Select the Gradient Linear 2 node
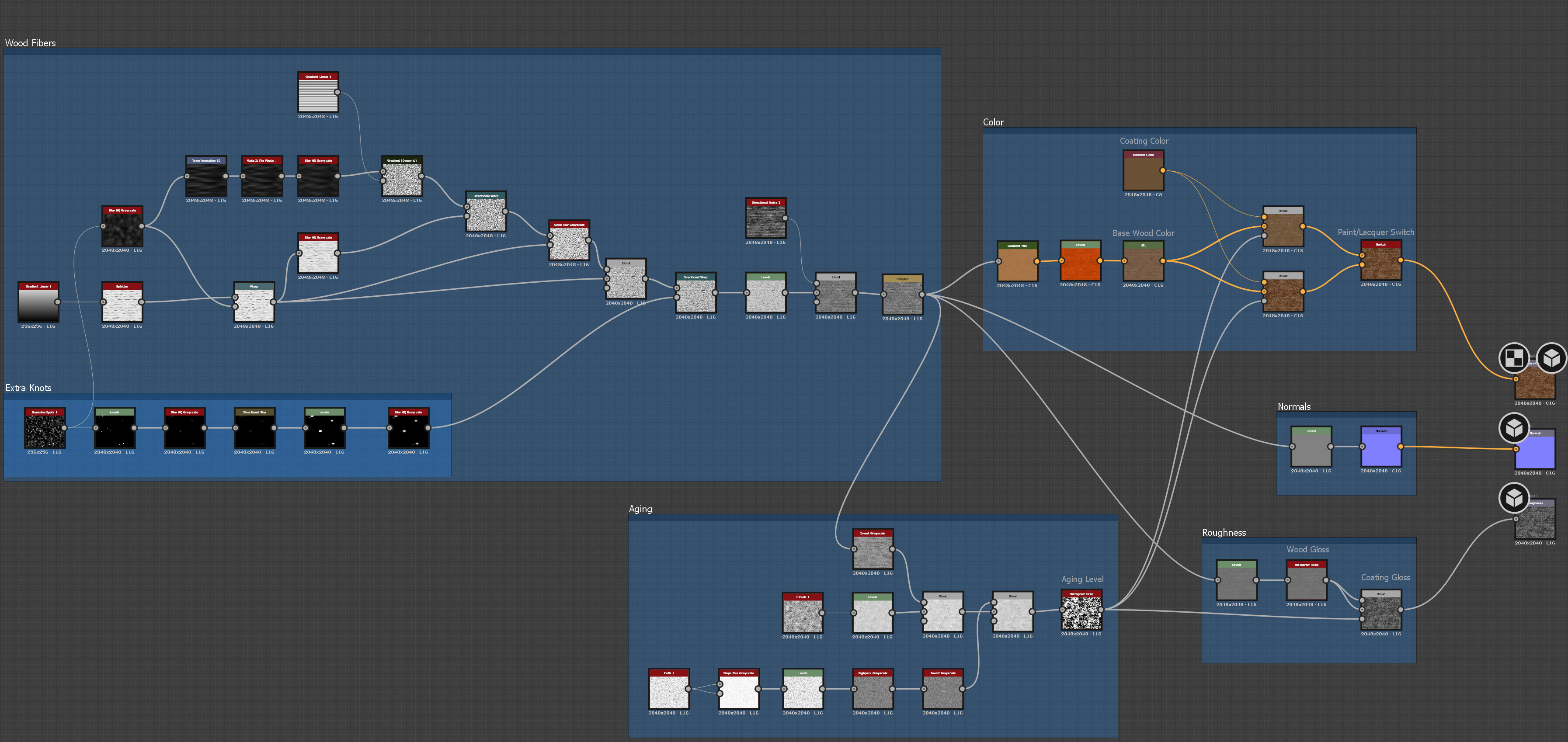The height and width of the screenshot is (742, 1568). (x=318, y=92)
